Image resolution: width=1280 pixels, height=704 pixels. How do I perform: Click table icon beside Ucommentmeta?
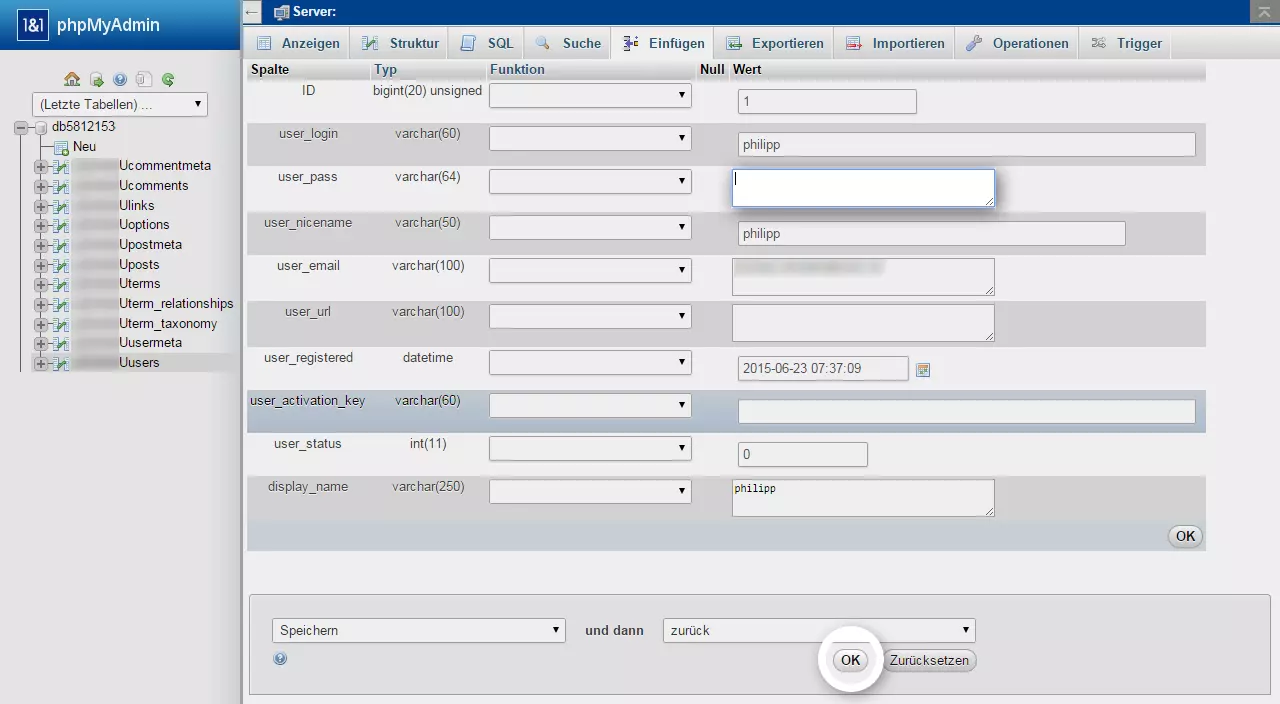pyautogui.click(x=61, y=166)
